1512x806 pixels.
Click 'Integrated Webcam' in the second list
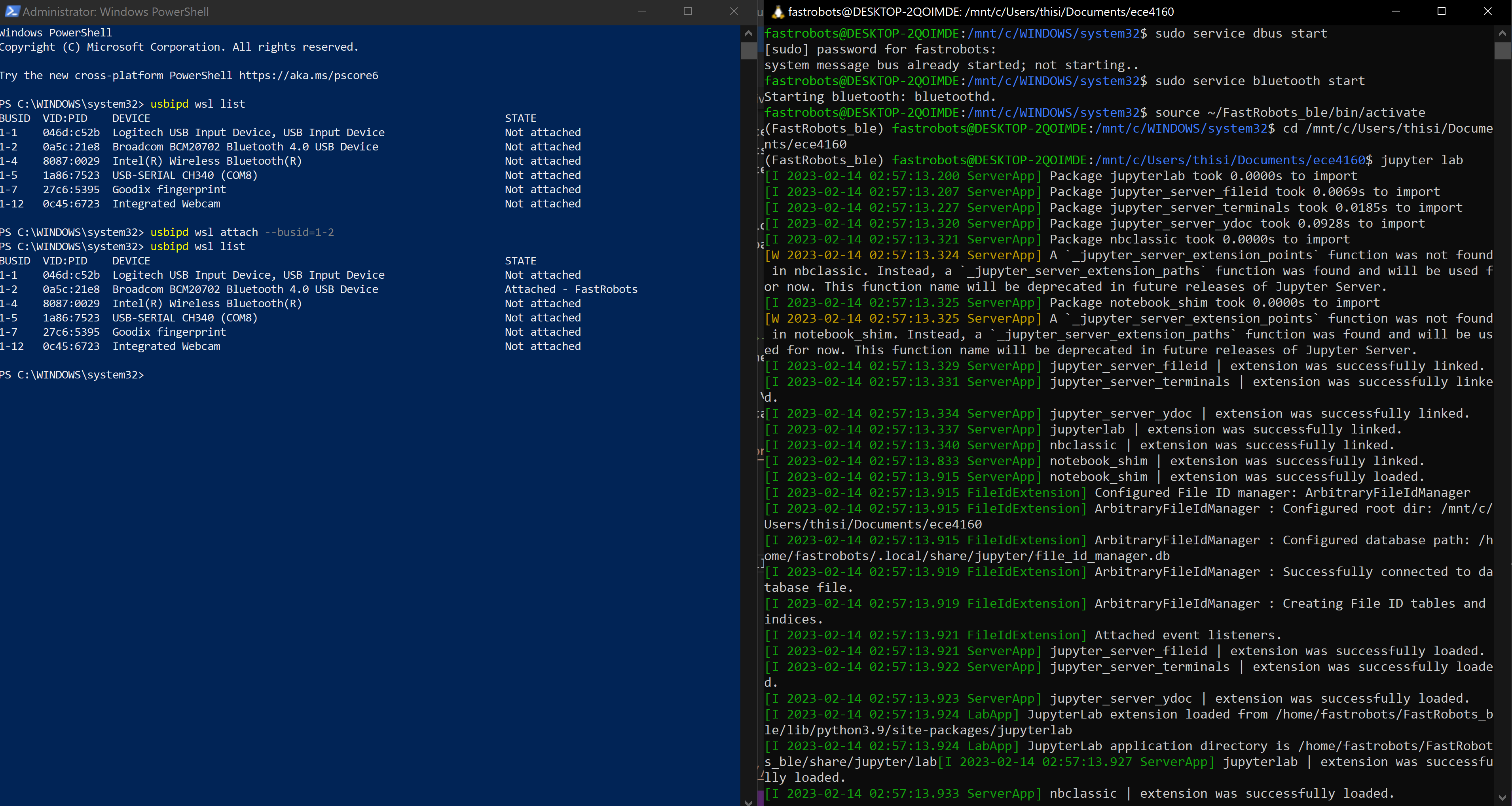166,346
